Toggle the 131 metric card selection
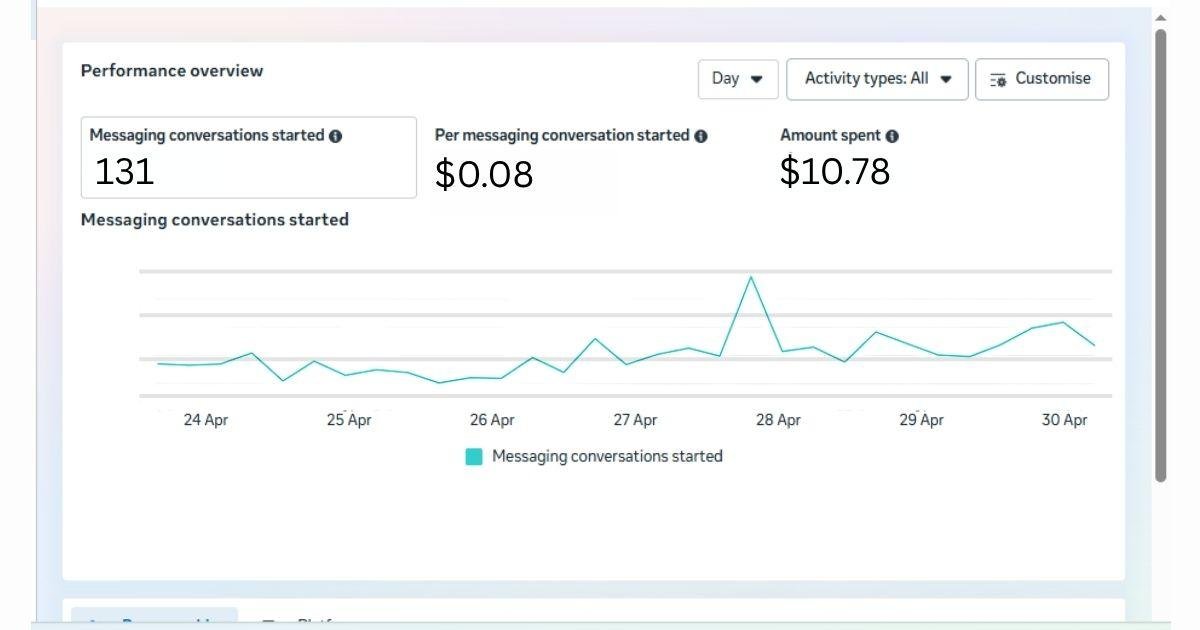The width and height of the screenshot is (1200, 630). 248,157
